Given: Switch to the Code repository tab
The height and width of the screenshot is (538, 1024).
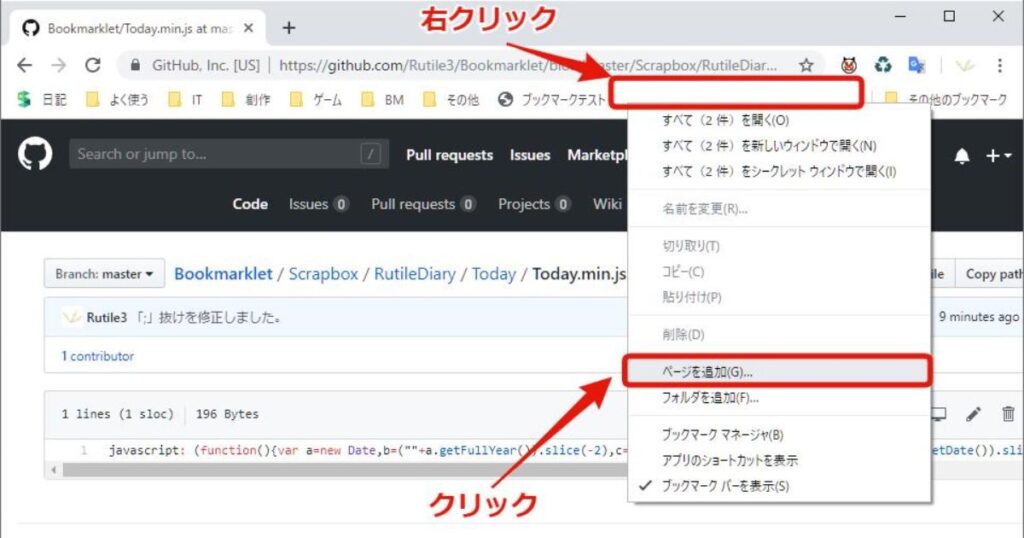Looking at the screenshot, I should [x=250, y=204].
